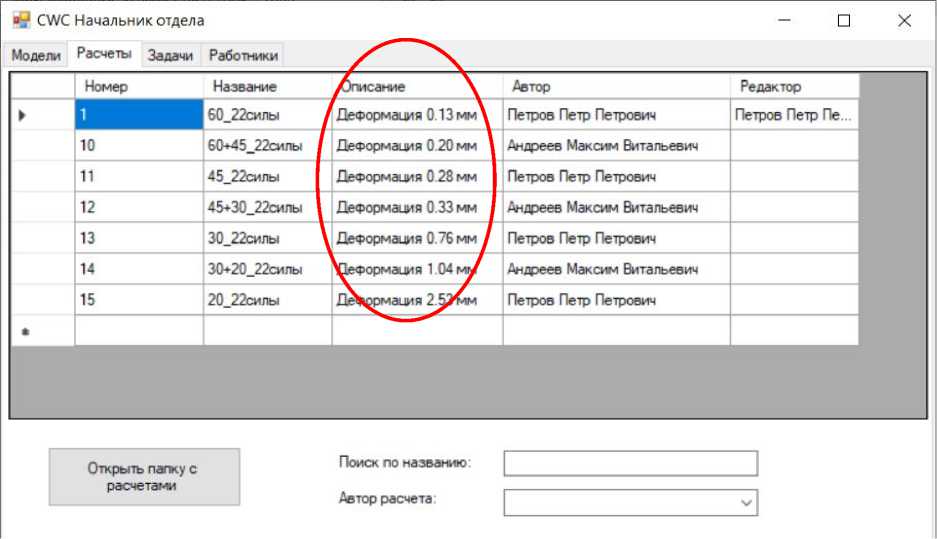
Task: Sort by the Название column header
Action: point(267,87)
